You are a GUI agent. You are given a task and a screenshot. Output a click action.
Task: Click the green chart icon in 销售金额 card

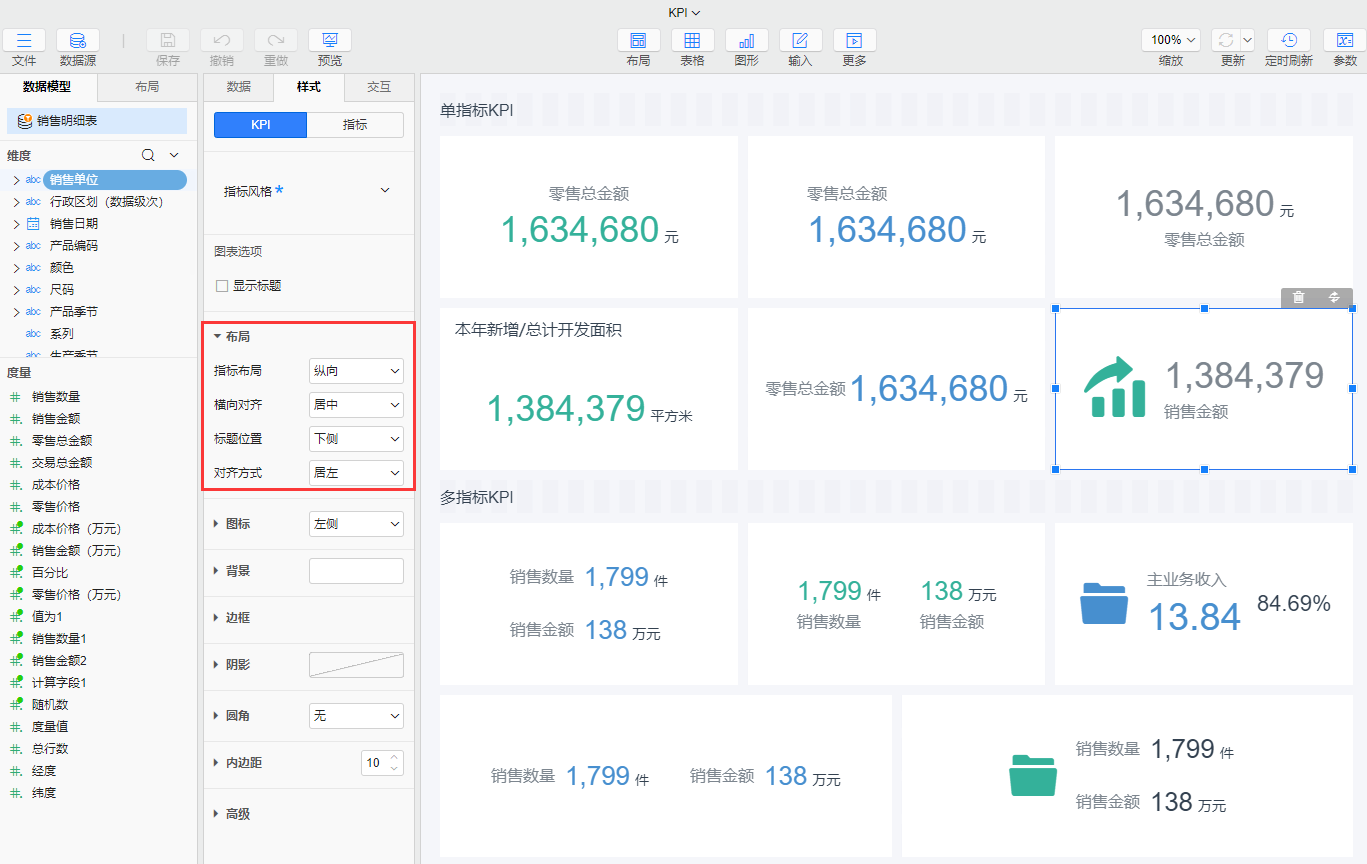1116,387
